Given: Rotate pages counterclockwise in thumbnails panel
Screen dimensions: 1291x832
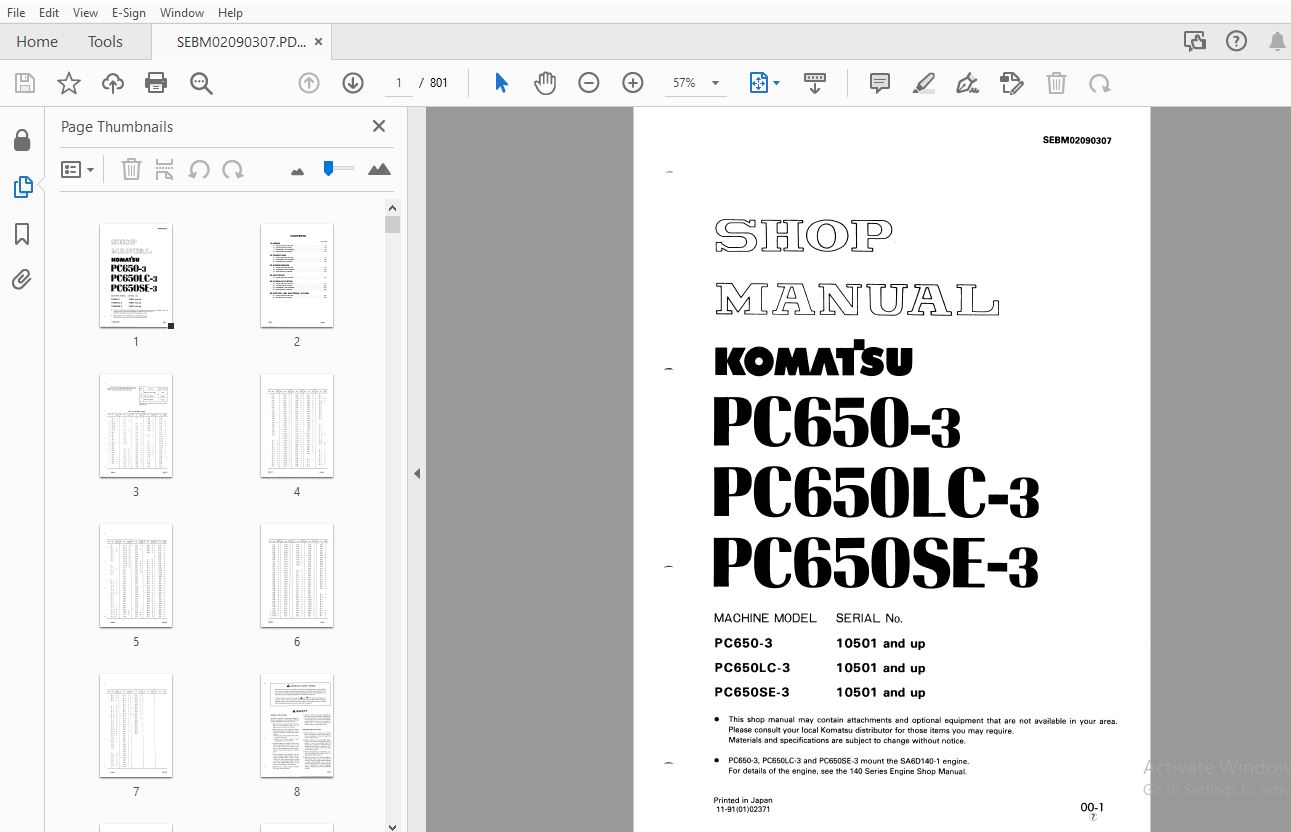Looking at the screenshot, I should [199, 169].
